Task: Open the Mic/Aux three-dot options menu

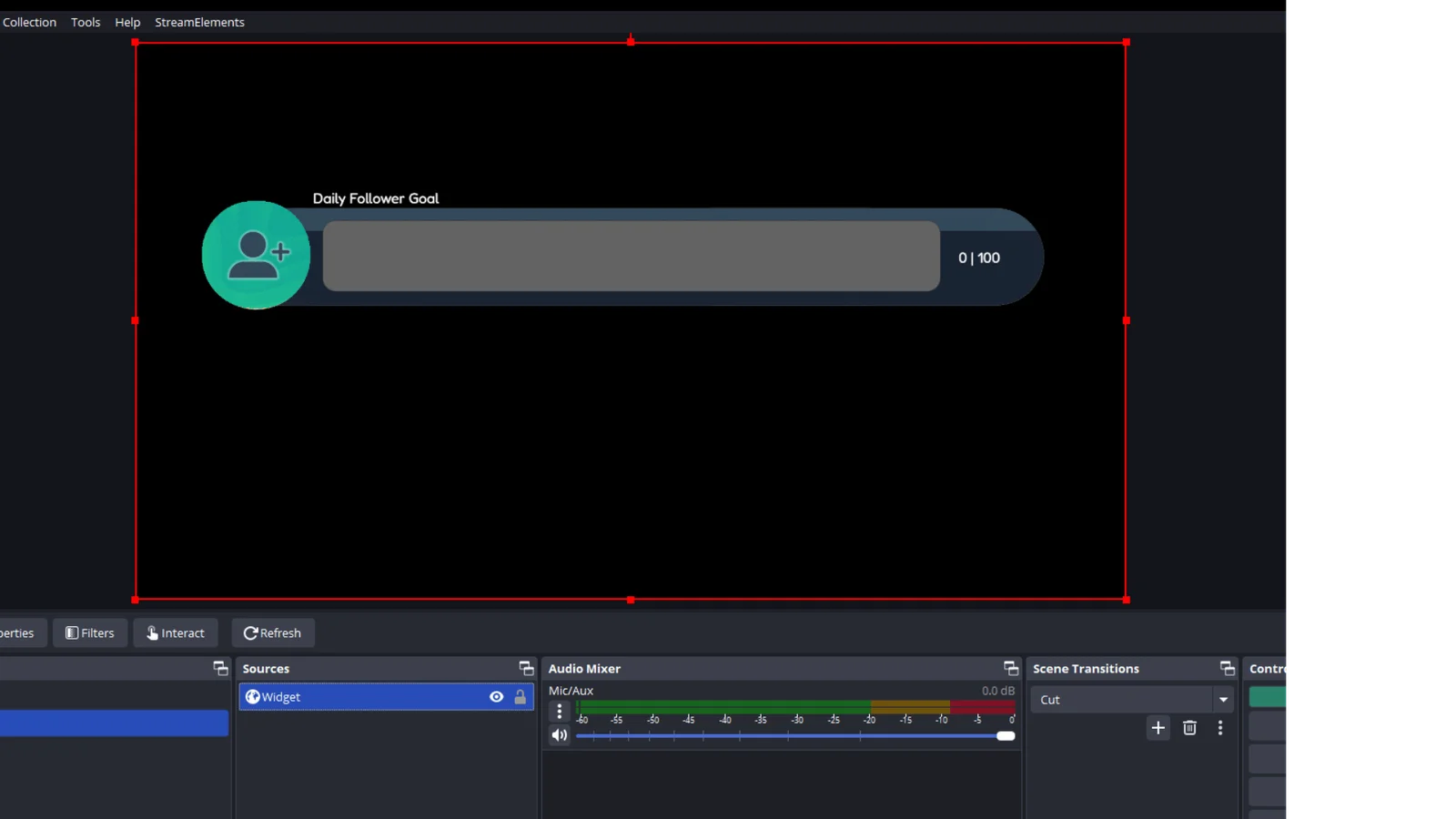Action: pos(560,712)
